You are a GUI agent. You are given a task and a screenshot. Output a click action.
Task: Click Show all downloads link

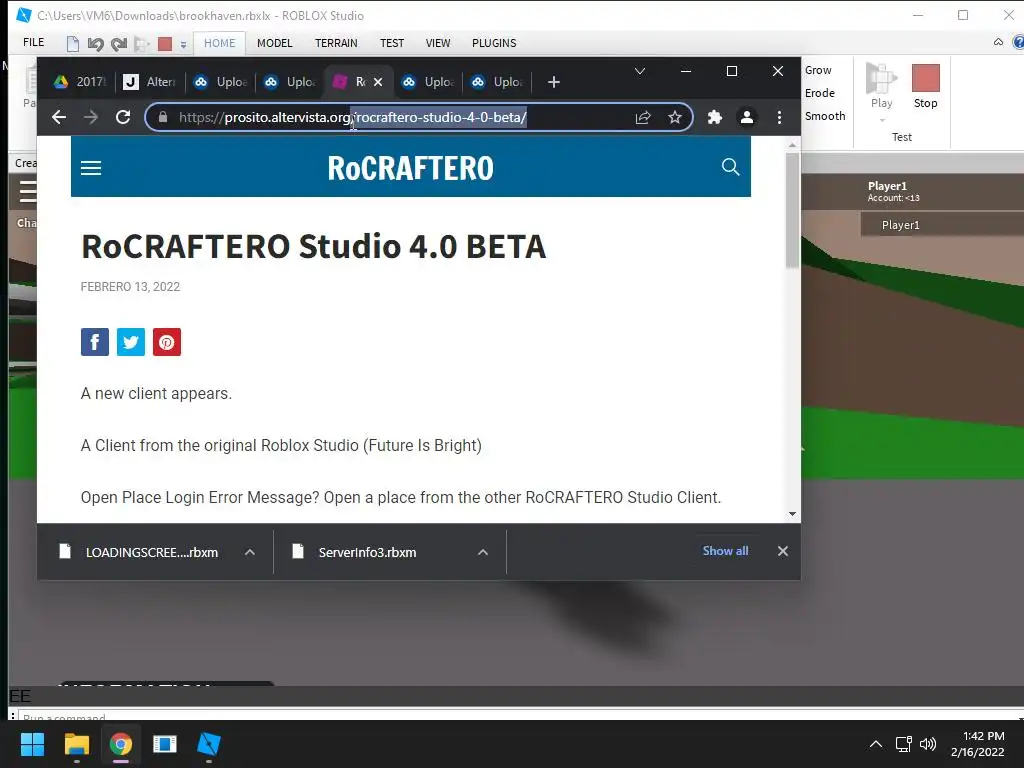pos(725,551)
